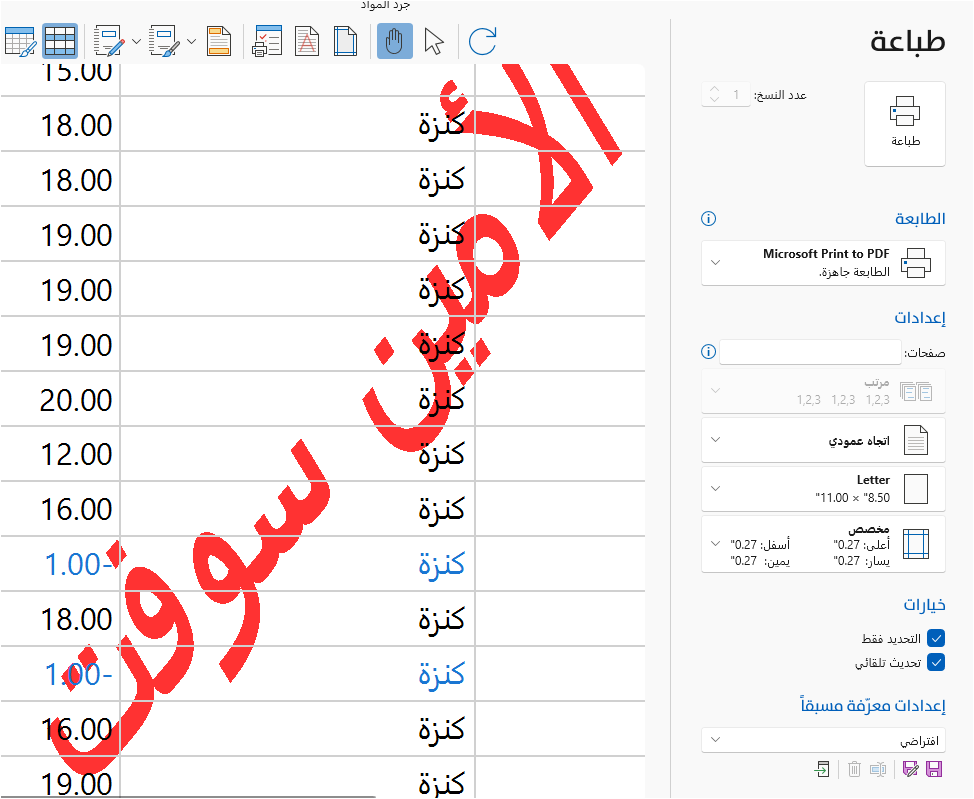The height and width of the screenshot is (799, 974).
Task: Expand the مخصص margins dropdown
Action: (x=823, y=544)
